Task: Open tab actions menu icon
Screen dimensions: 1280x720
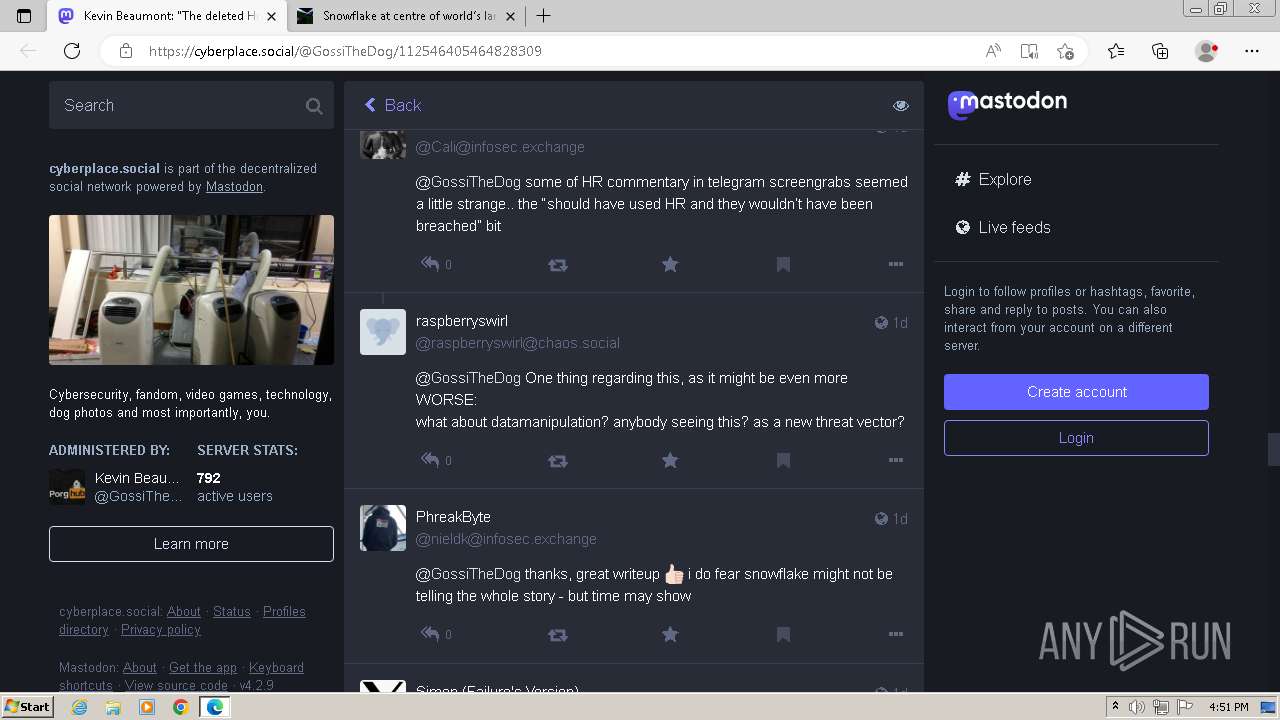Action: click(x=24, y=16)
